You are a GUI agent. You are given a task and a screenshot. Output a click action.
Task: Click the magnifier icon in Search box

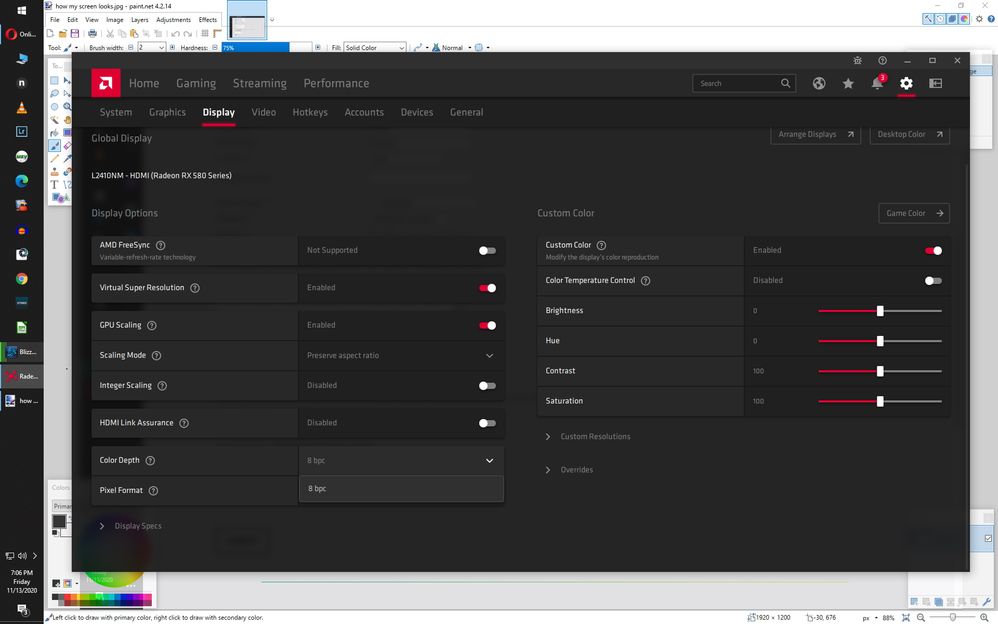(x=785, y=83)
